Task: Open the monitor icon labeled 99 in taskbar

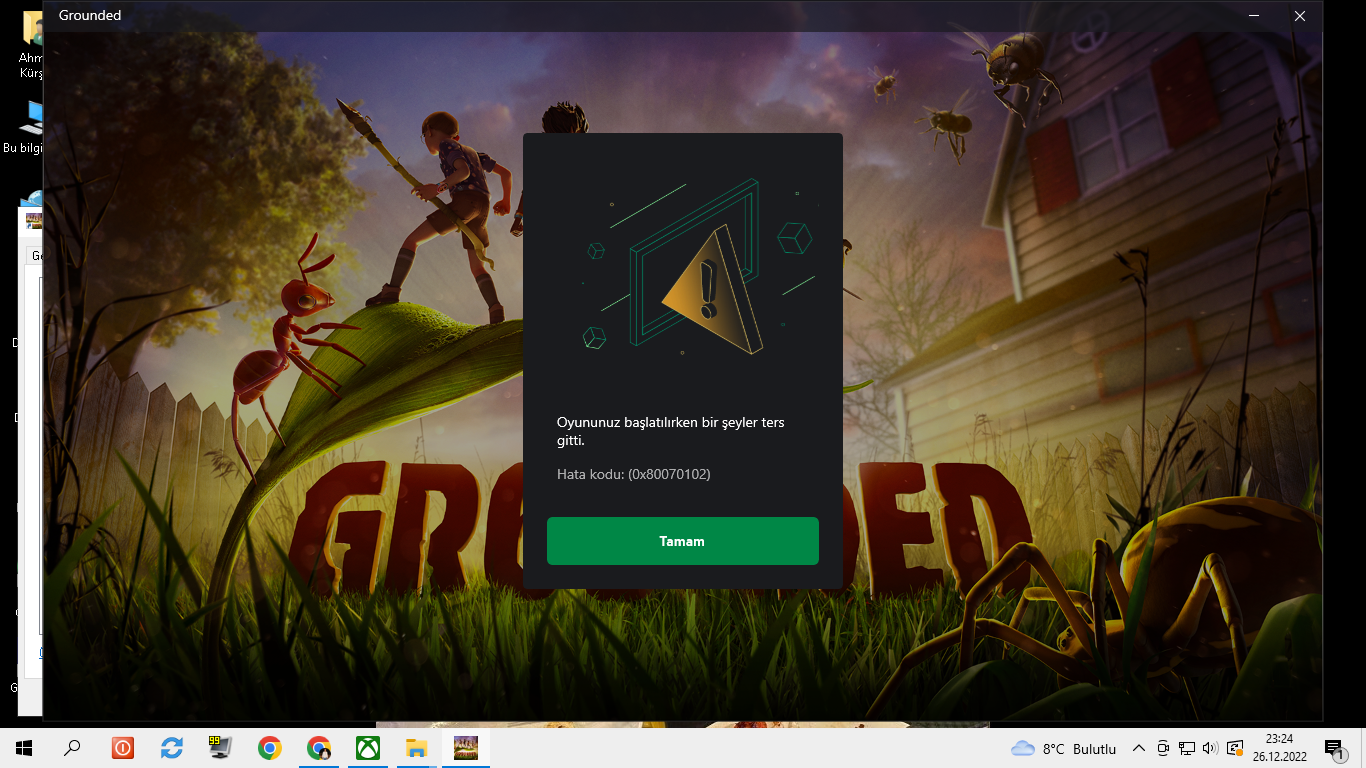Action: click(x=220, y=748)
